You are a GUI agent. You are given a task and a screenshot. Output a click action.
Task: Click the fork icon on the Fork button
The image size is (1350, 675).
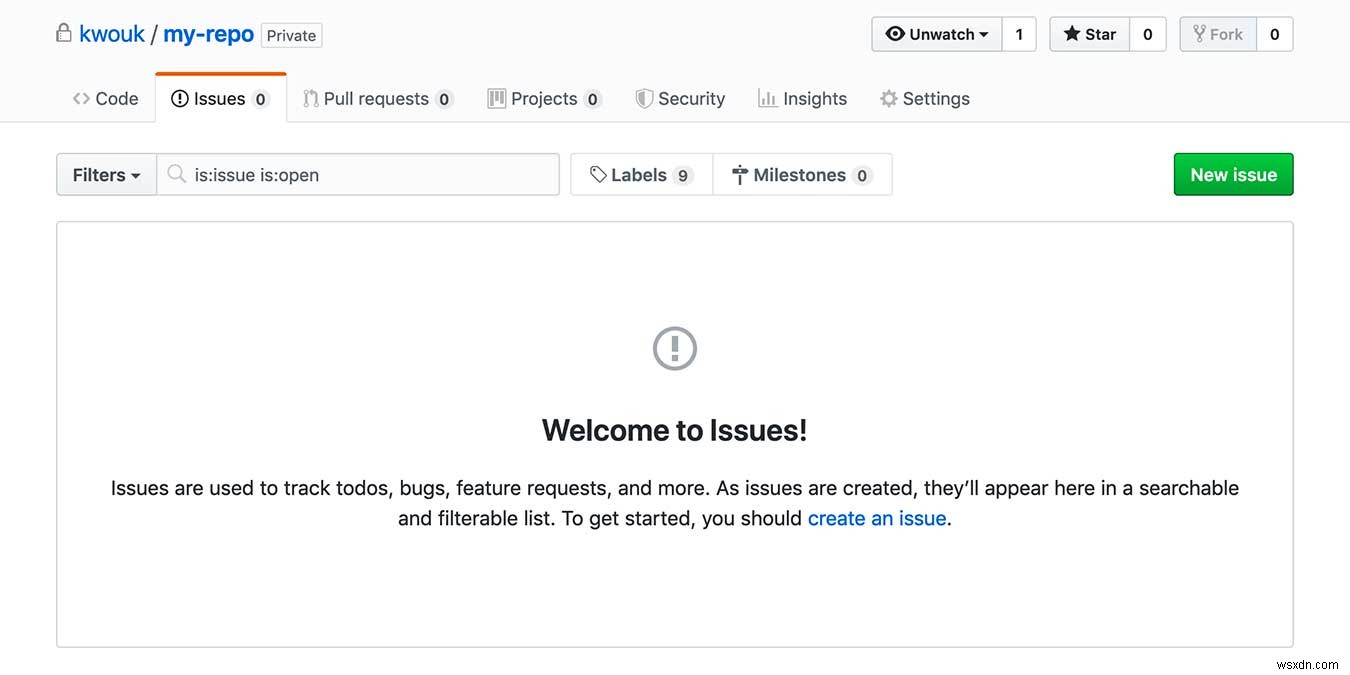click(1199, 33)
